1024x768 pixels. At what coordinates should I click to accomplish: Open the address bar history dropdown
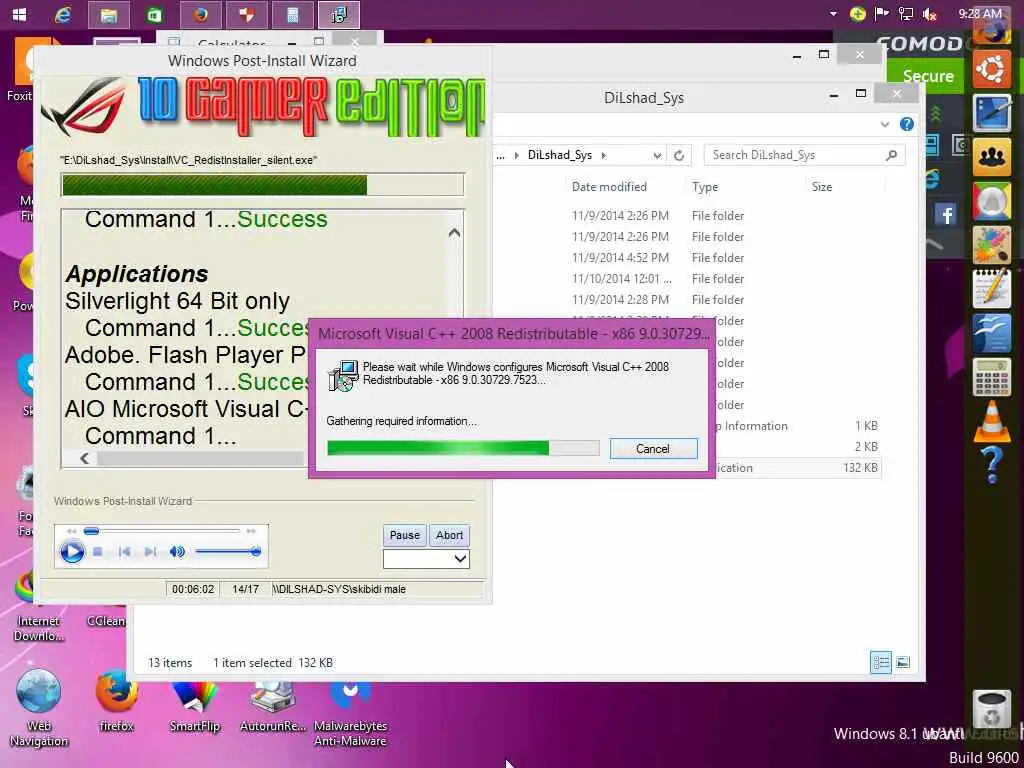(657, 155)
